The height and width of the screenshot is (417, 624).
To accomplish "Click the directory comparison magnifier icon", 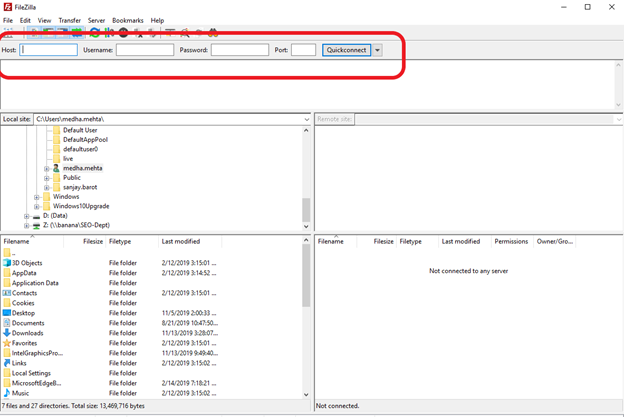I will coord(185,33).
